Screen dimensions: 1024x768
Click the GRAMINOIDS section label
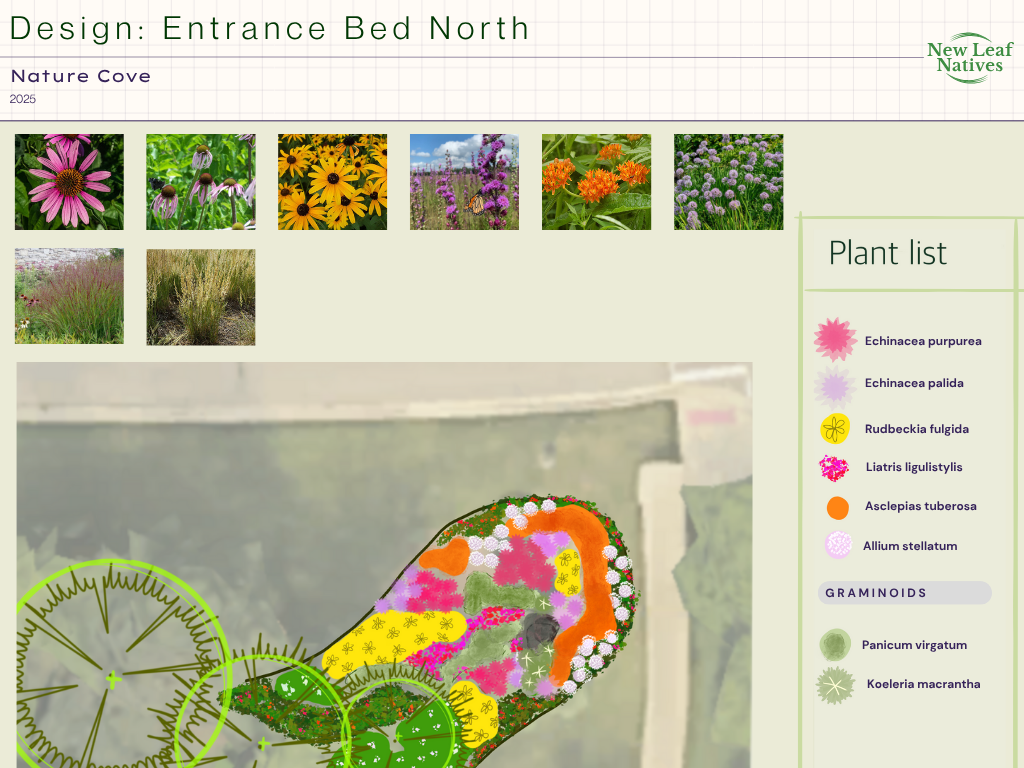(876, 593)
